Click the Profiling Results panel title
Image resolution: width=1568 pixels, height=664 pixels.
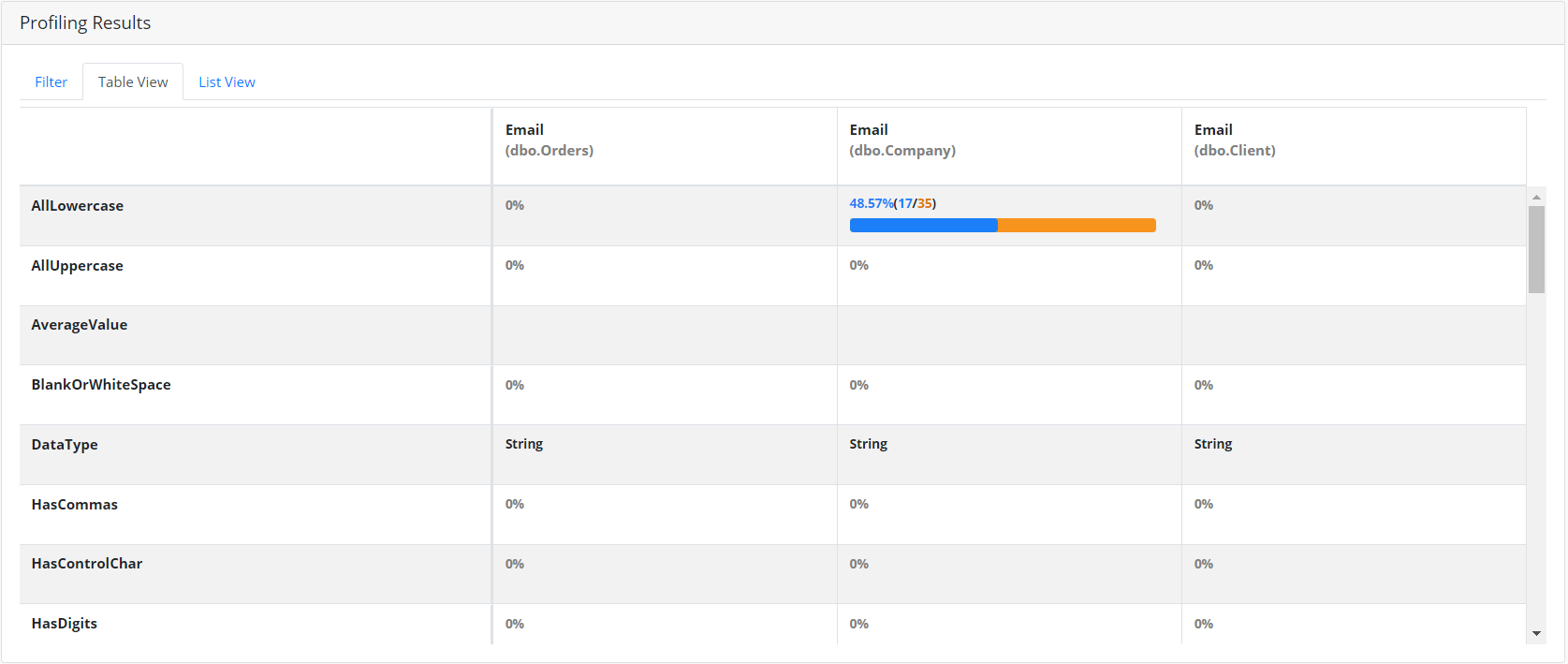click(85, 22)
